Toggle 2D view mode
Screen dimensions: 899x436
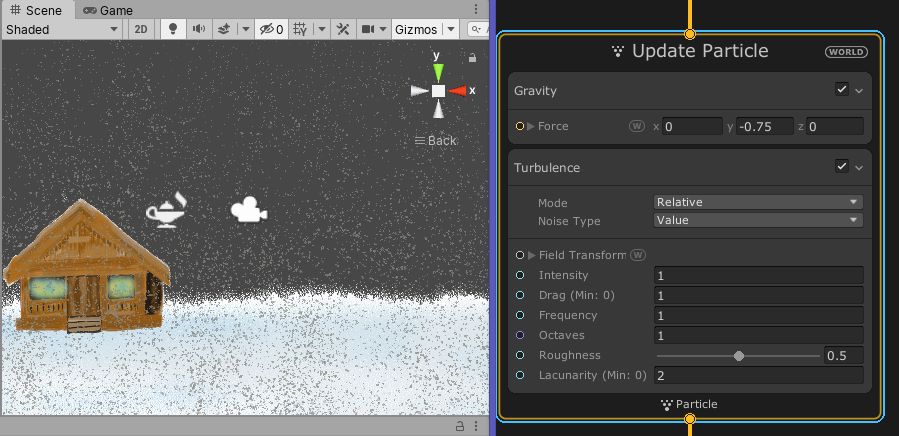(x=141, y=29)
